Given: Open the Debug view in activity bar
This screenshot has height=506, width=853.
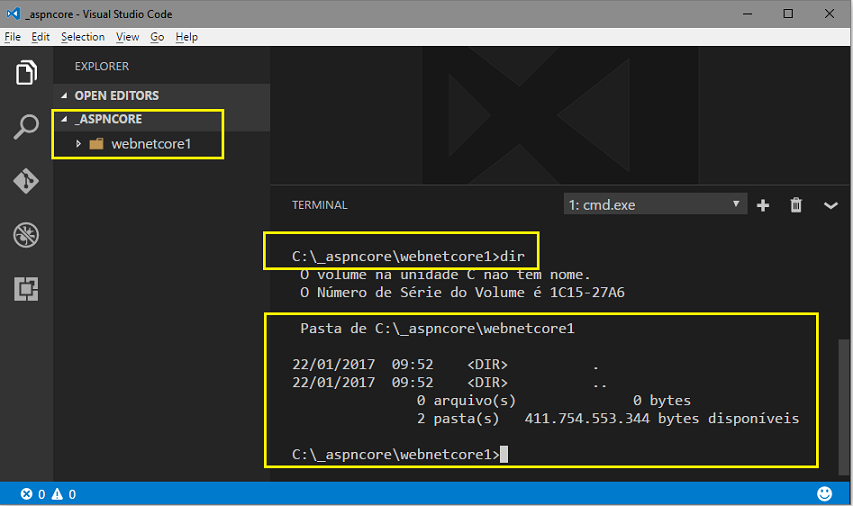Looking at the screenshot, I should point(26,235).
